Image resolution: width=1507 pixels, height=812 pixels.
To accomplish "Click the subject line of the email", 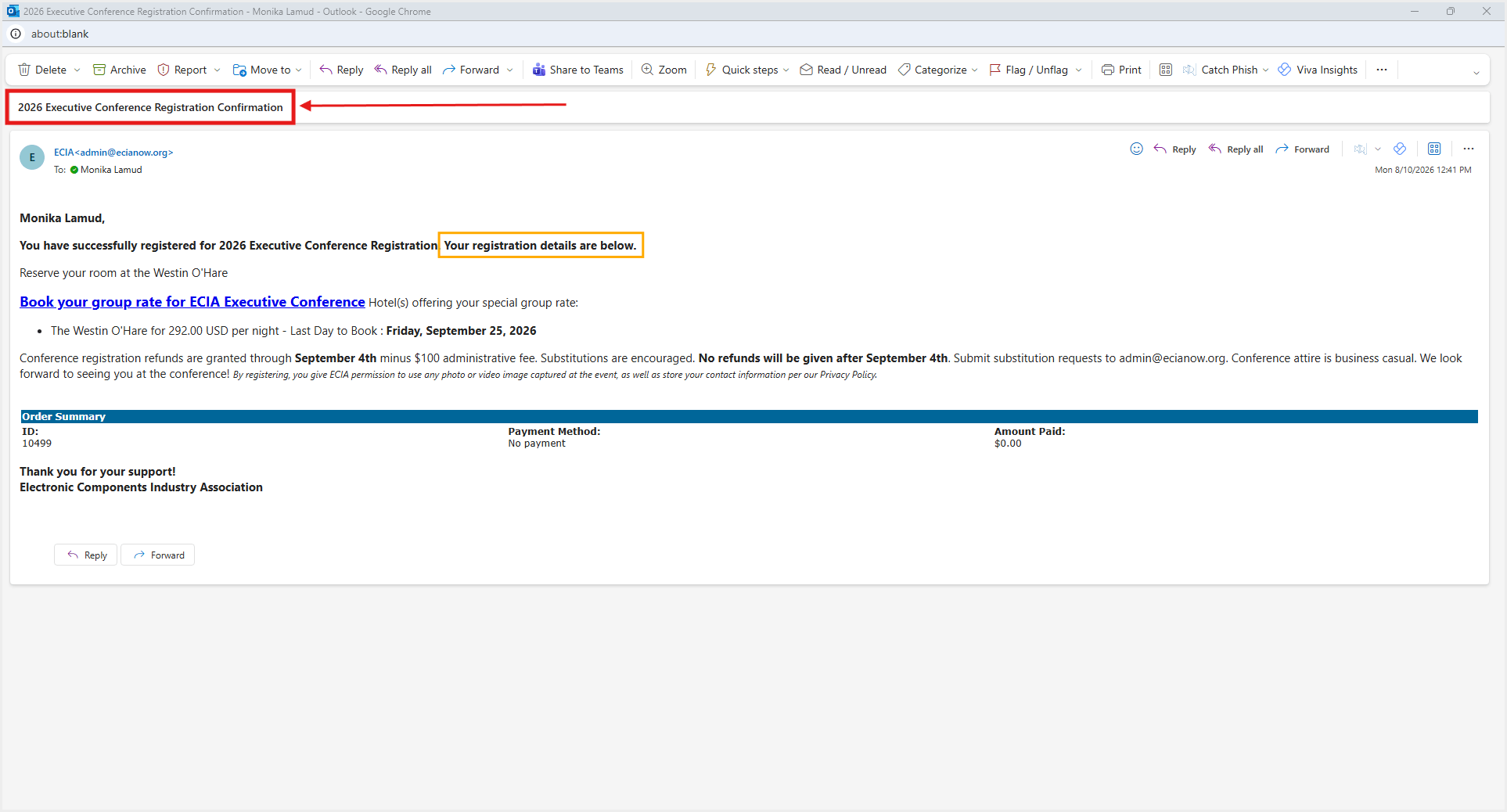I will click(150, 107).
